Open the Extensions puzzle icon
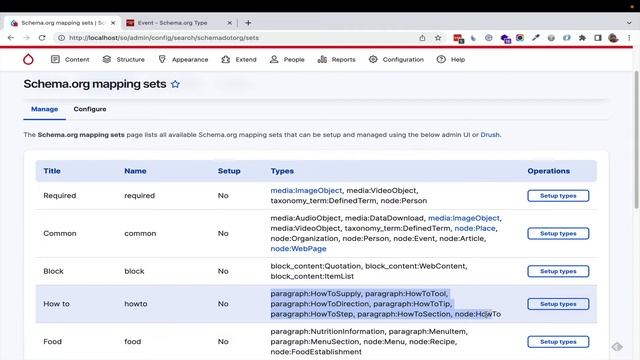The height and width of the screenshot is (360, 640). click(x=582, y=38)
